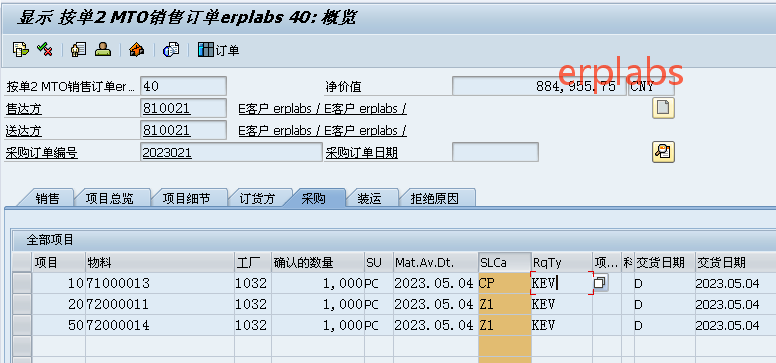Click material cell 72000011
776x363 pixels.
(160, 304)
